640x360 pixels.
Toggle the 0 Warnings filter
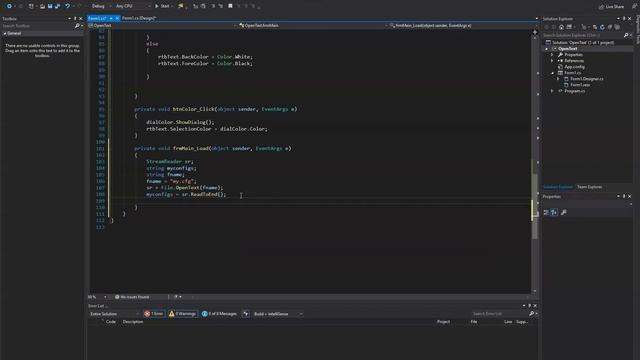coord(182,314)
